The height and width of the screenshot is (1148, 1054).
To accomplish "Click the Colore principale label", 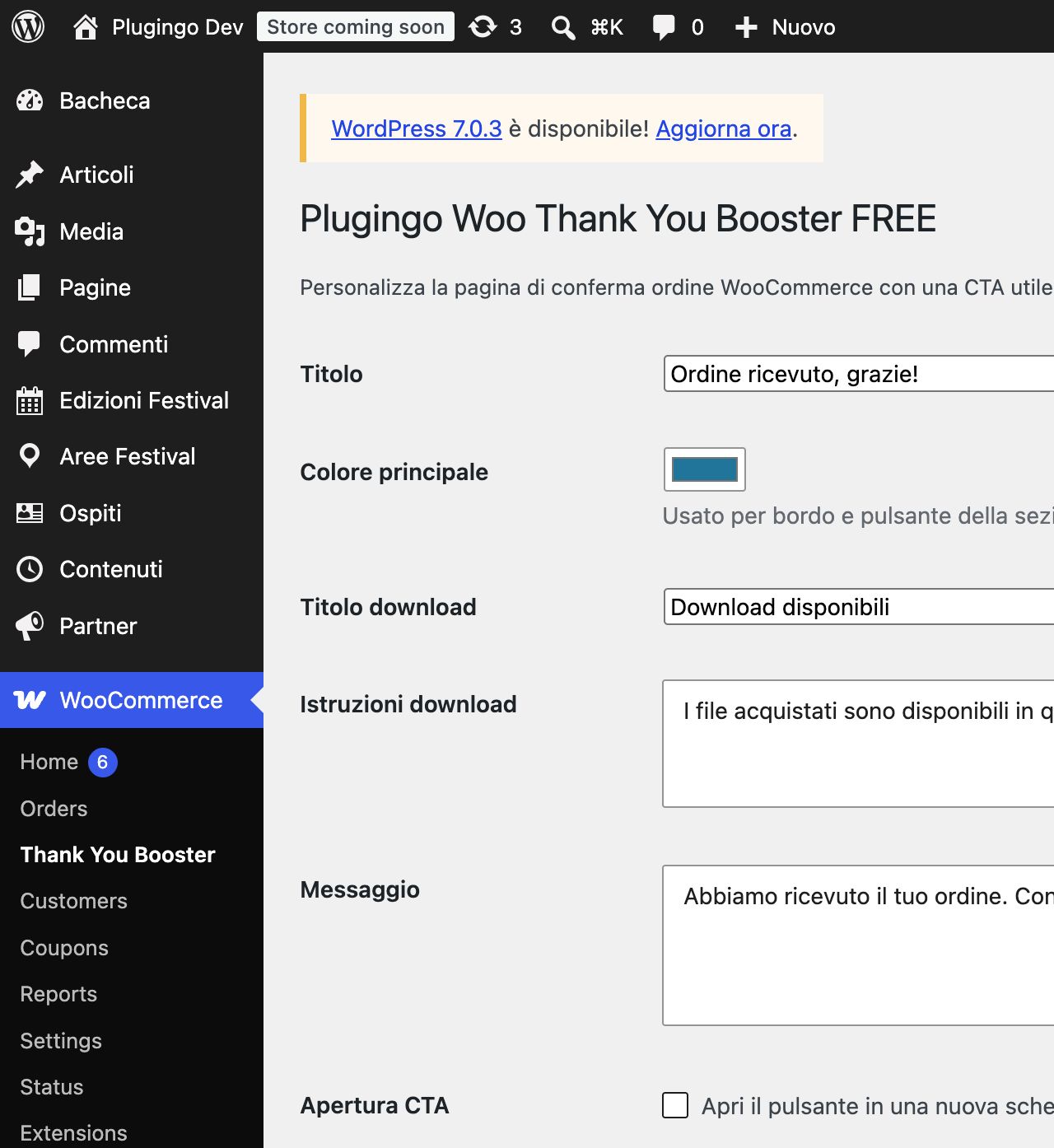I will 394,472.
